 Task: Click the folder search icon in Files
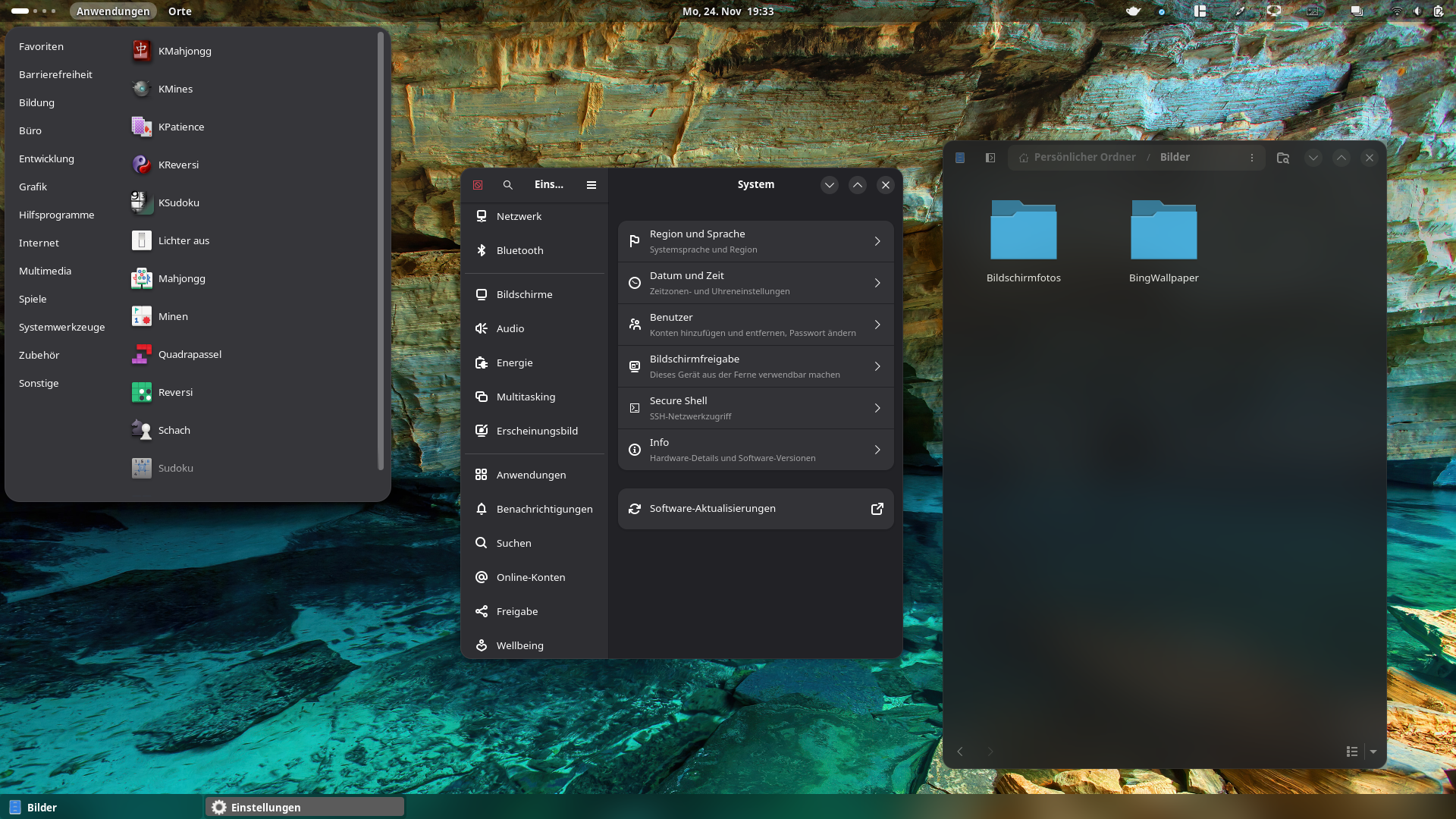(x=1283, y=158)
